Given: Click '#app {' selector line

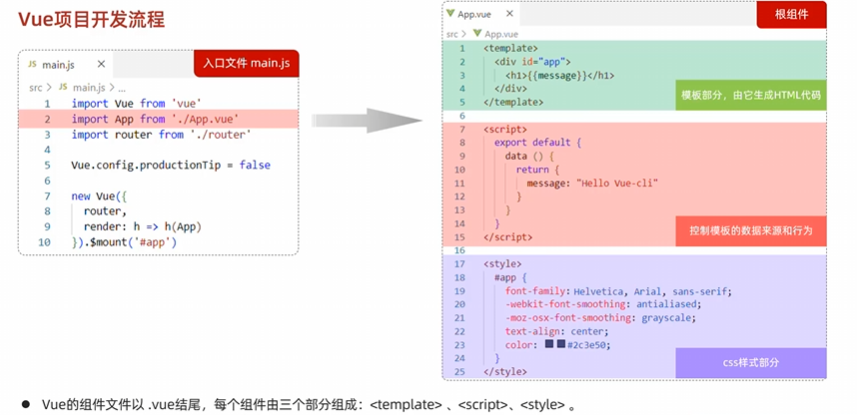Looking at the screenshot, I should click(x=508, y=278).
